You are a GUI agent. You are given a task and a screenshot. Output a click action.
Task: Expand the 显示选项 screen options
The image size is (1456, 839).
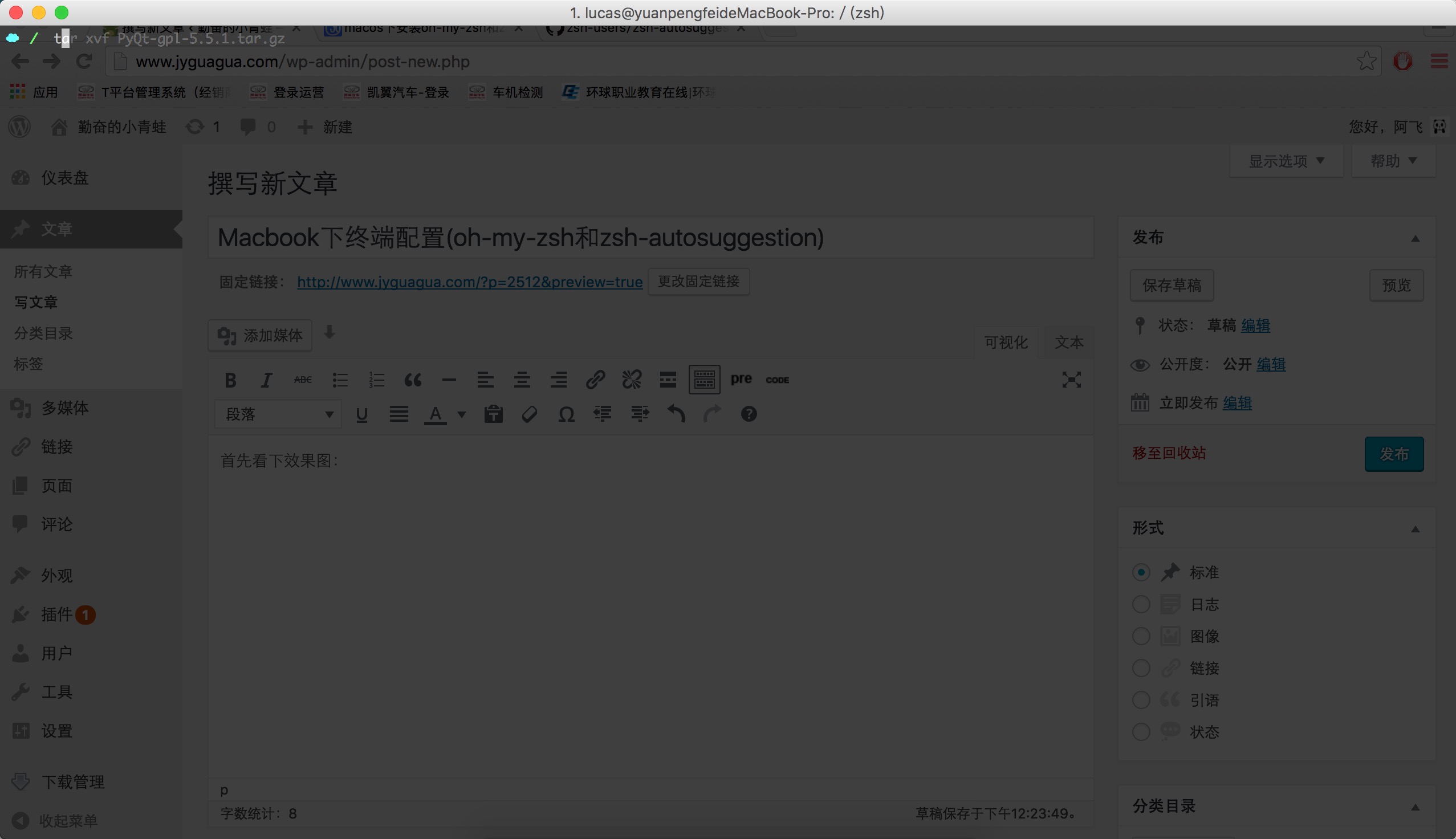1286,161
